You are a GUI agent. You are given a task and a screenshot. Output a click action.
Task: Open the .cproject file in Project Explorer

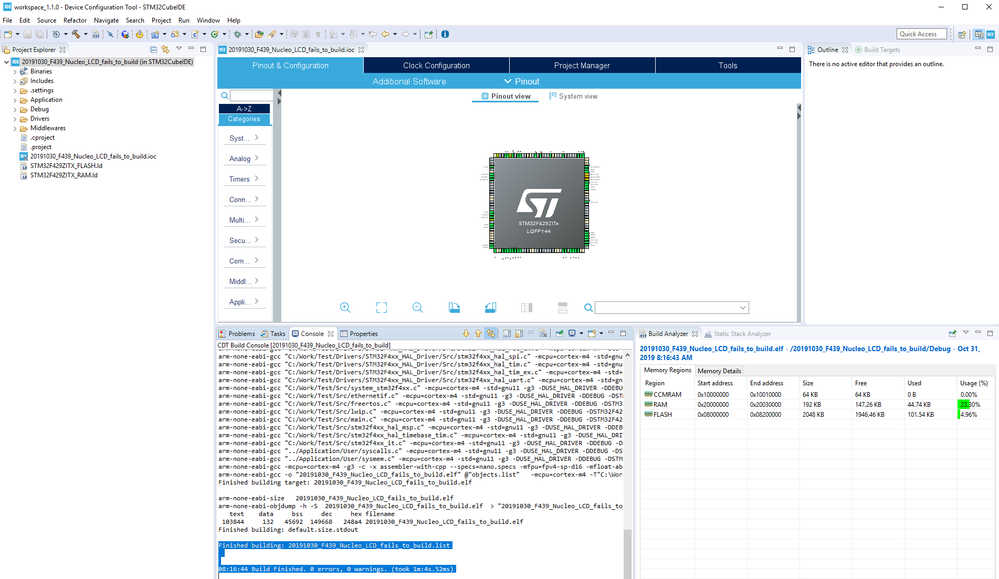[42, 138]
